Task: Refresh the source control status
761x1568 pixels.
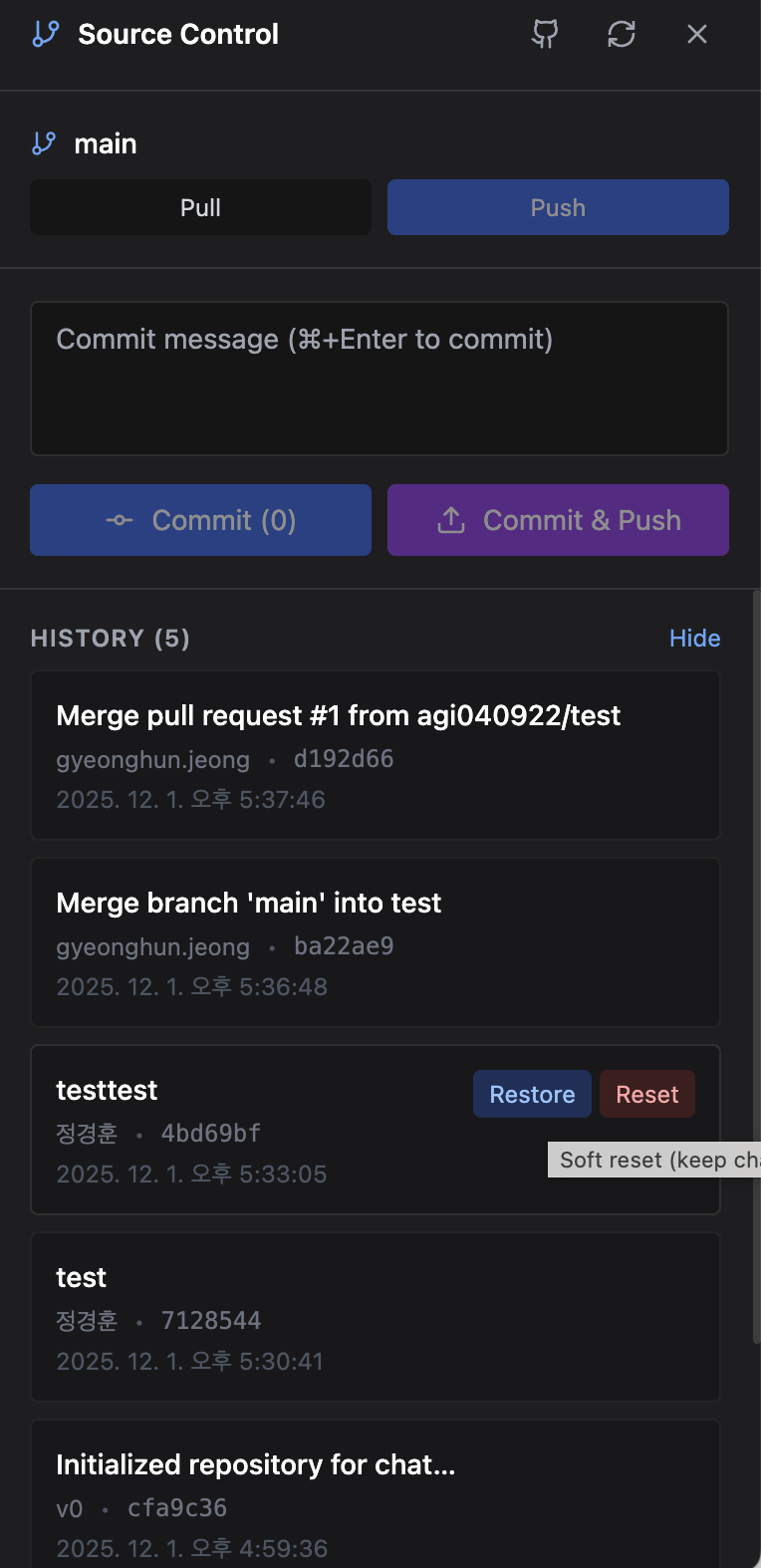Action: coord(621,33)
